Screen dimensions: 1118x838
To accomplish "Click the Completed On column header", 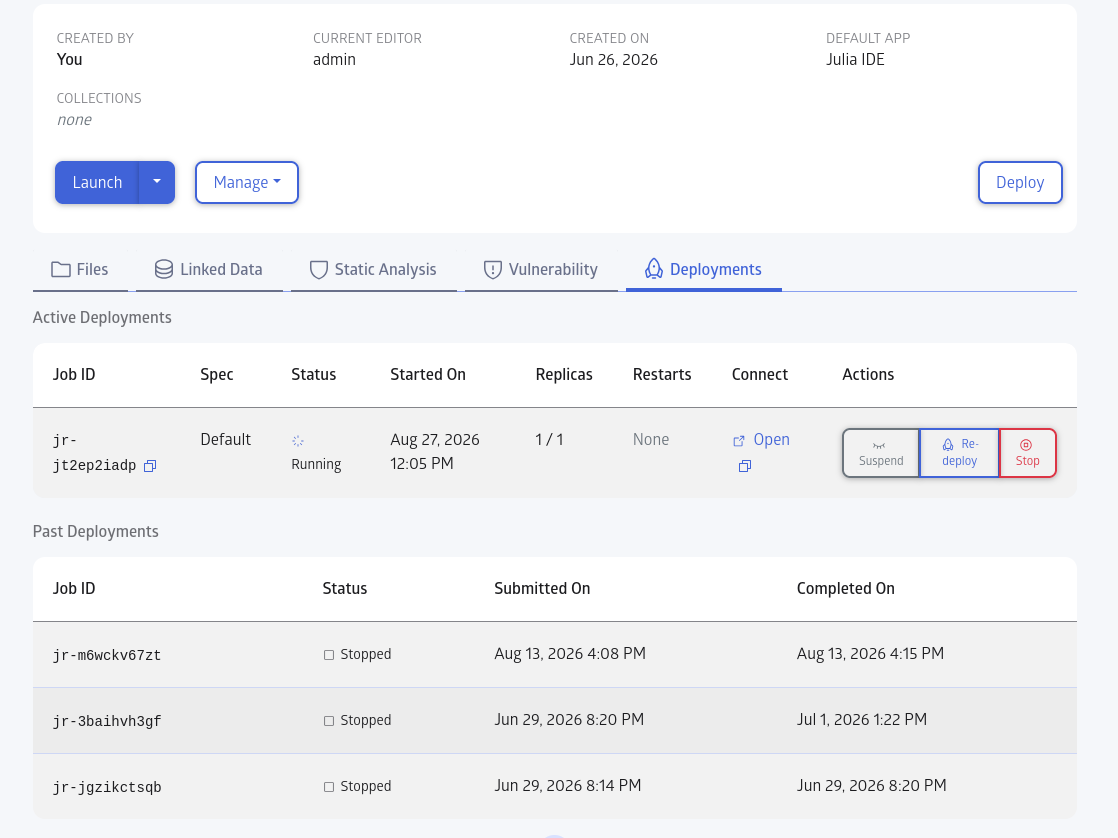I will [846, 588].
